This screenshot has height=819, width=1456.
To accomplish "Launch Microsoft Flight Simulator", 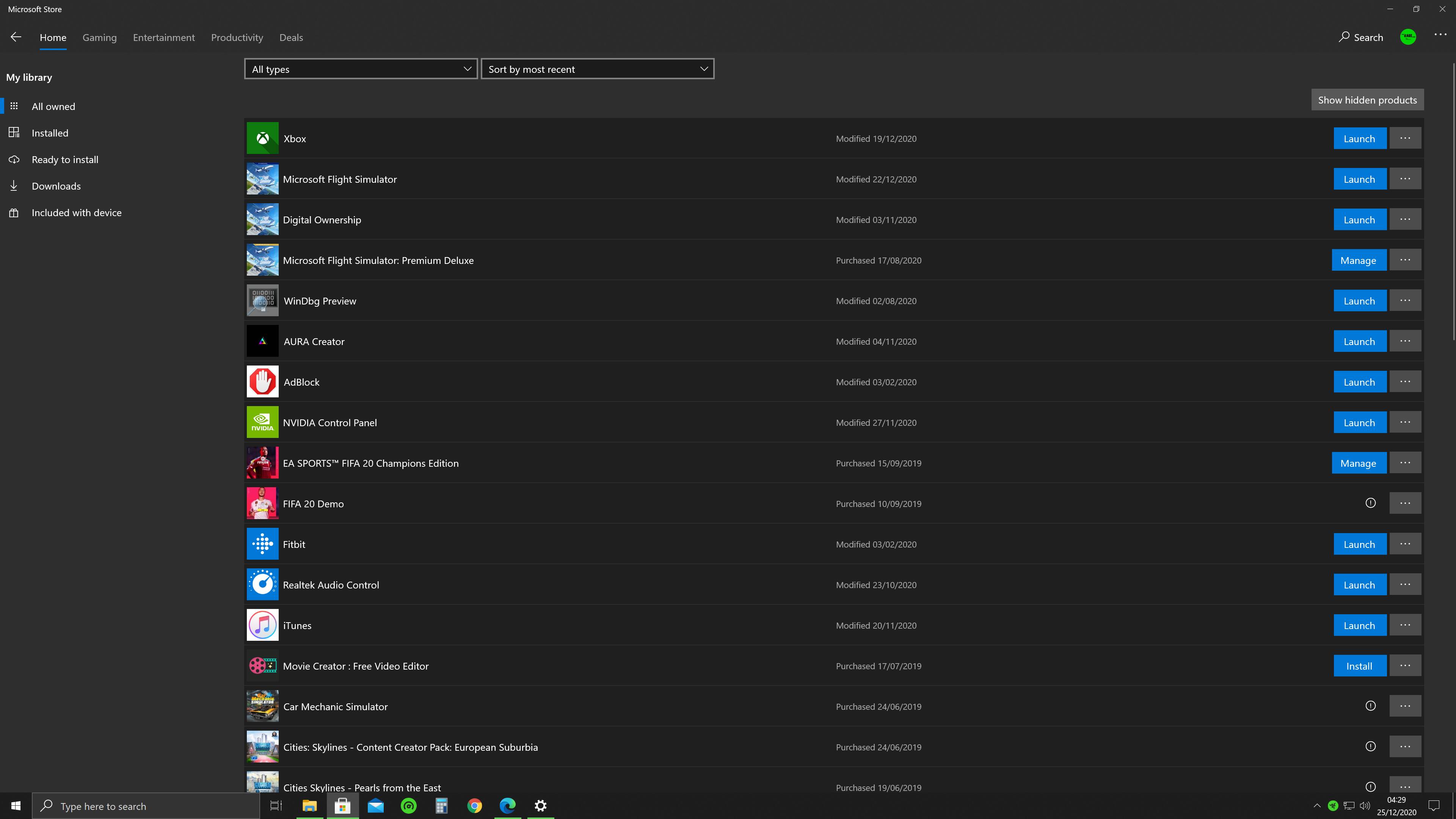I will point(1359,179).
